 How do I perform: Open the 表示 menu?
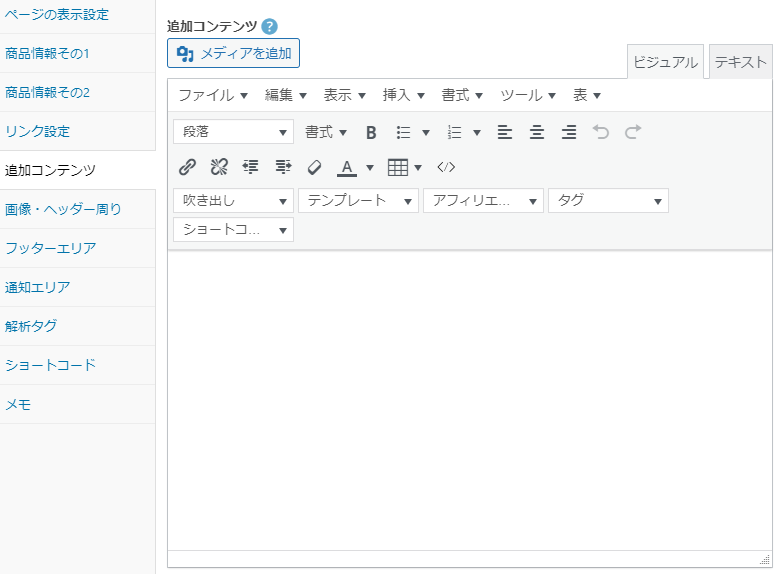coord(344,95)
